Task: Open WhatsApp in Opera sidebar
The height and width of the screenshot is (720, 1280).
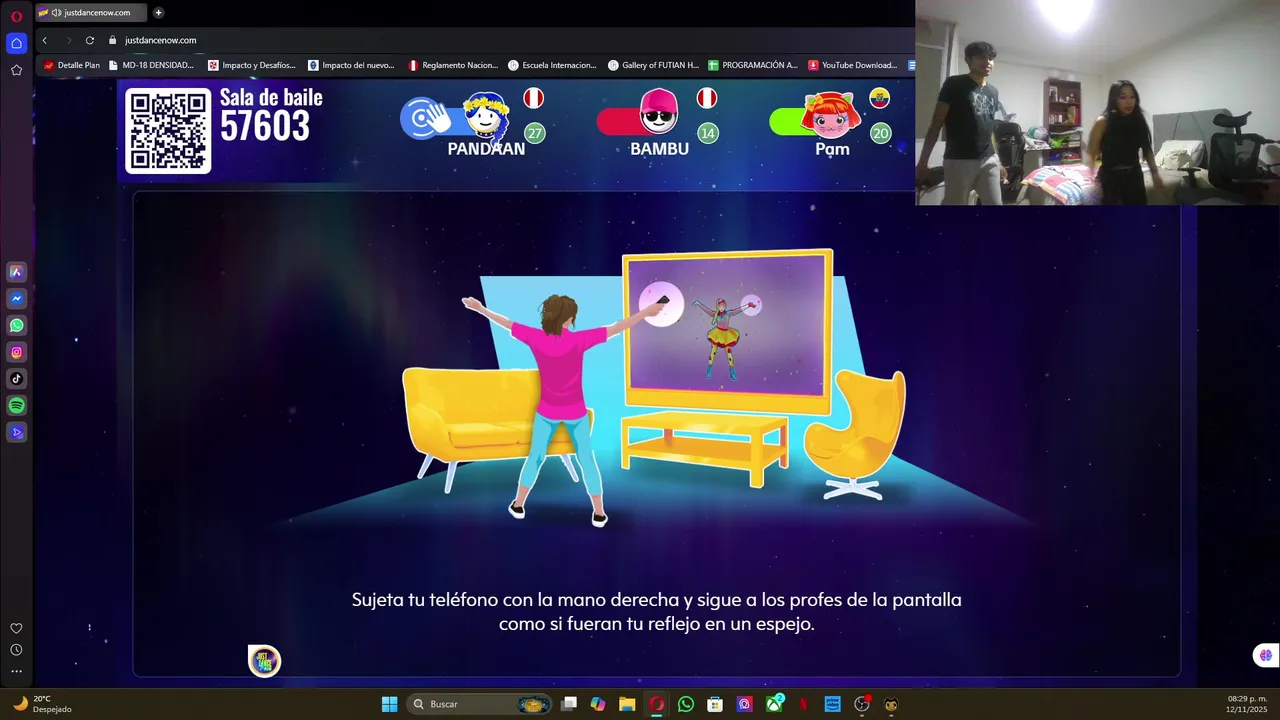Action: 16,325
